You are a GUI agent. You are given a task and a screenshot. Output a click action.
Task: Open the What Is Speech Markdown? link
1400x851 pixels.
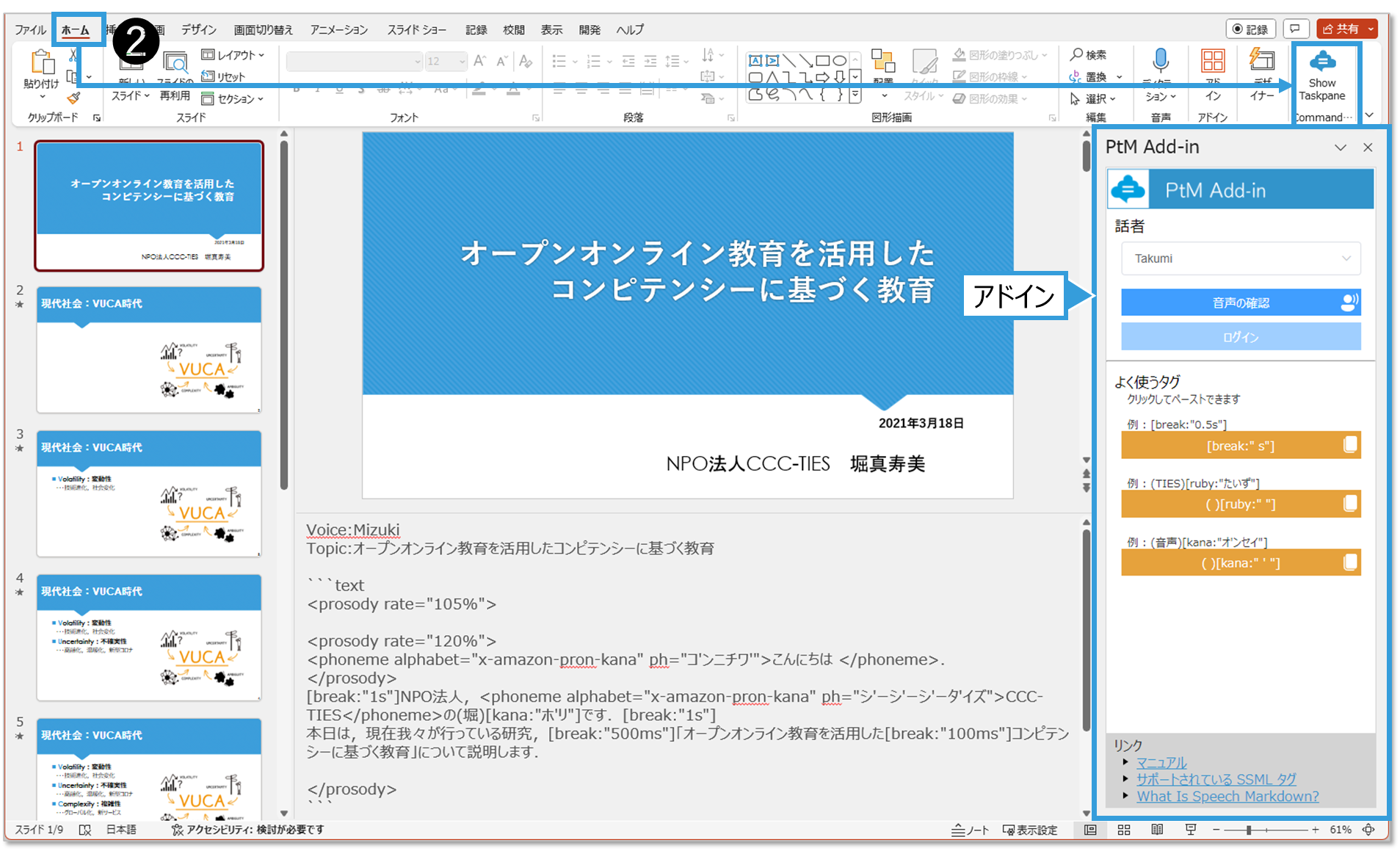tap(1227, 797)
